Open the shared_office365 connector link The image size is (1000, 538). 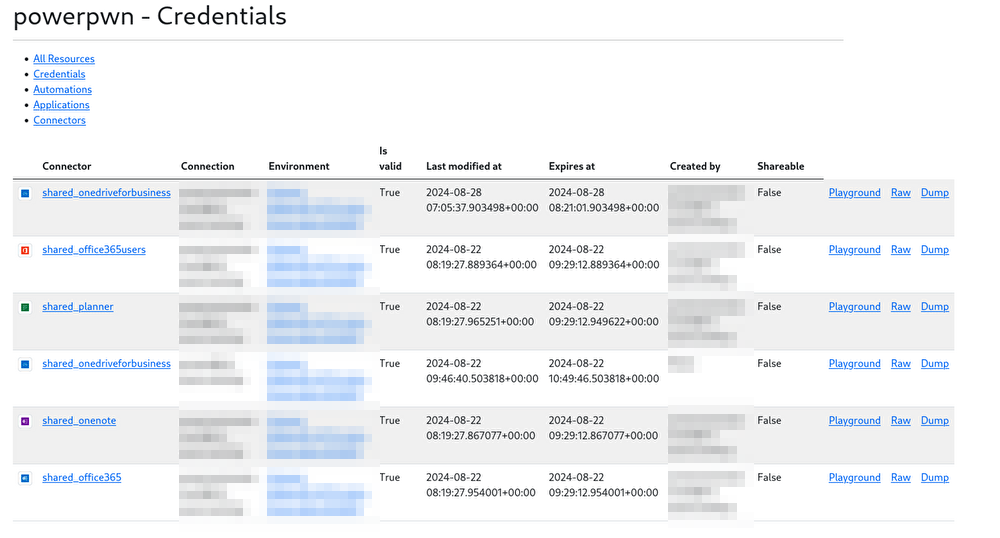(x=82, y=477)
